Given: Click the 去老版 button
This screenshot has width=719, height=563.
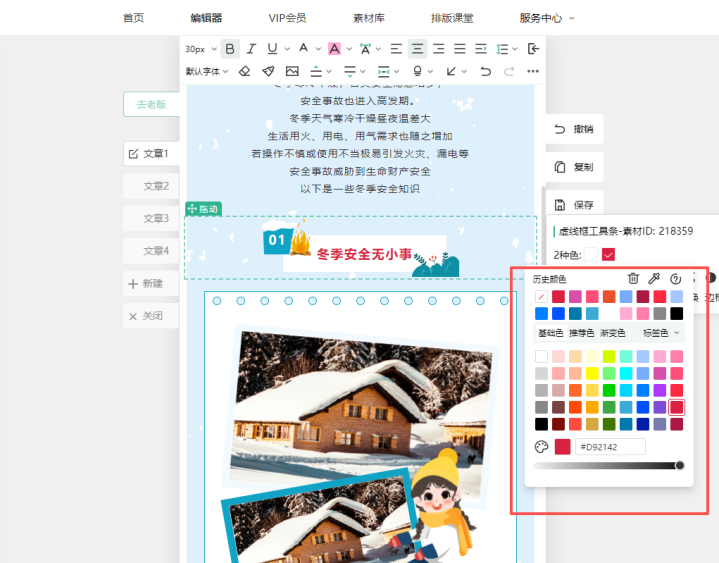Looking at the screenshot, I should click(x=152, y=105).
